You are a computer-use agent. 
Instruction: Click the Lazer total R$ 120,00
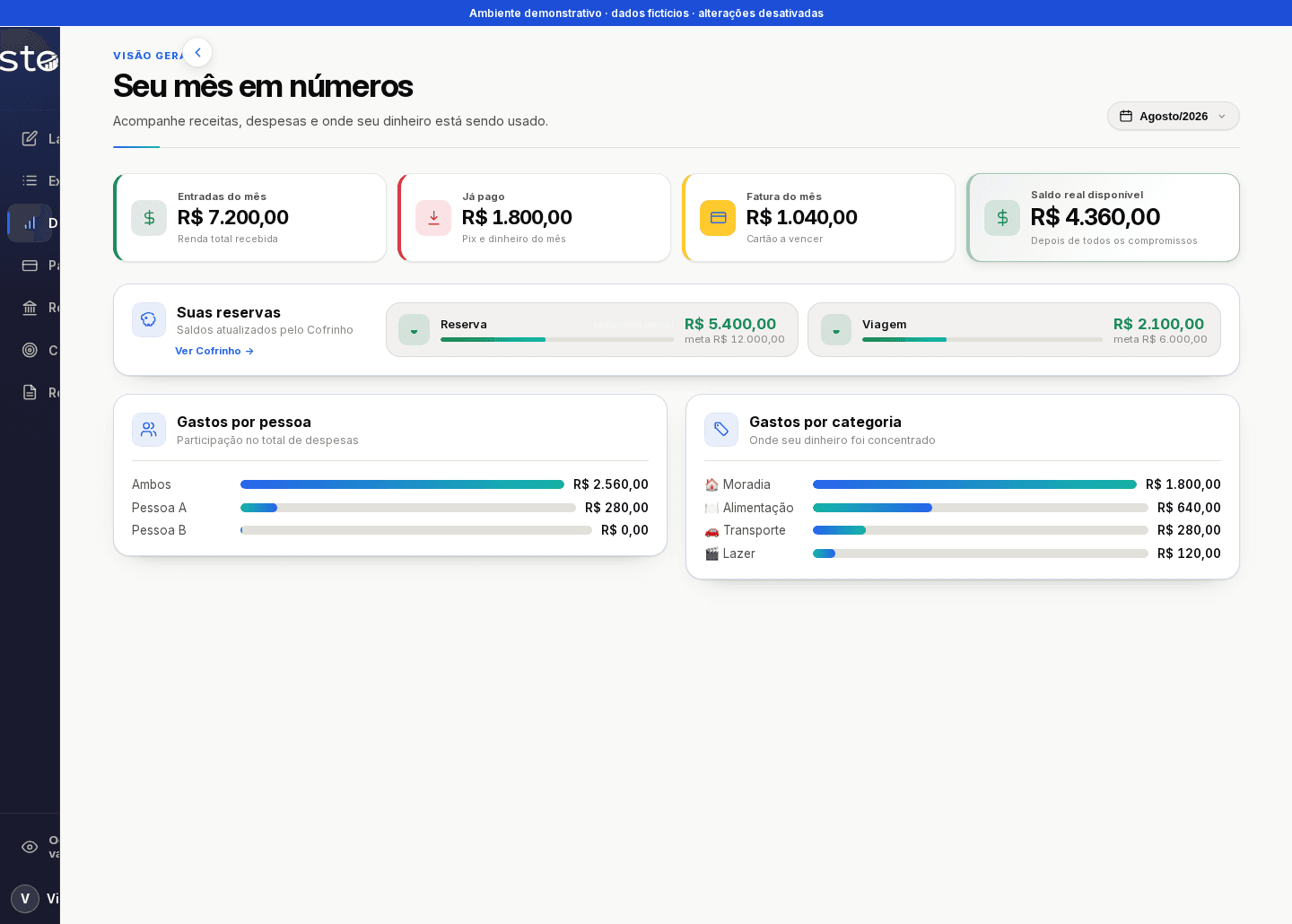(x=1189, y=554)
